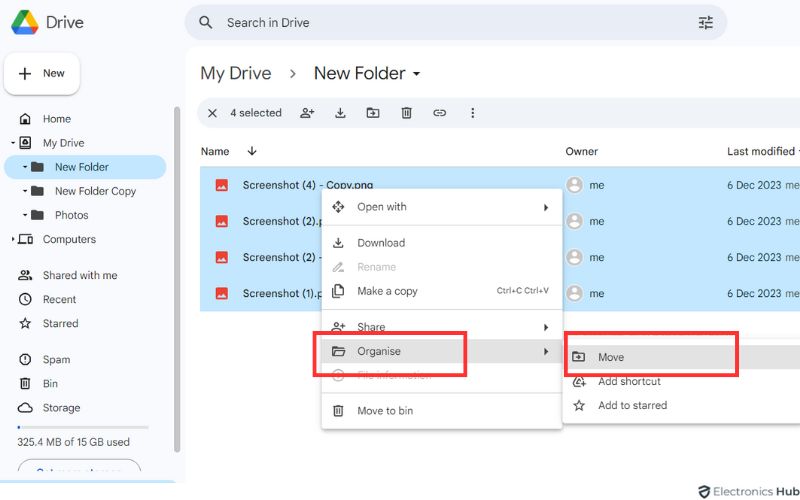Click in Search in Drive field
800x500 pixels.
click(456, 22)
